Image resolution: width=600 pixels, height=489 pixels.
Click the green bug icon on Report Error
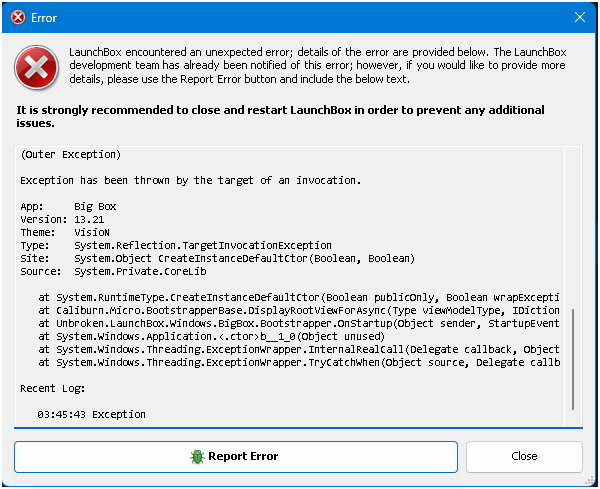197,456
